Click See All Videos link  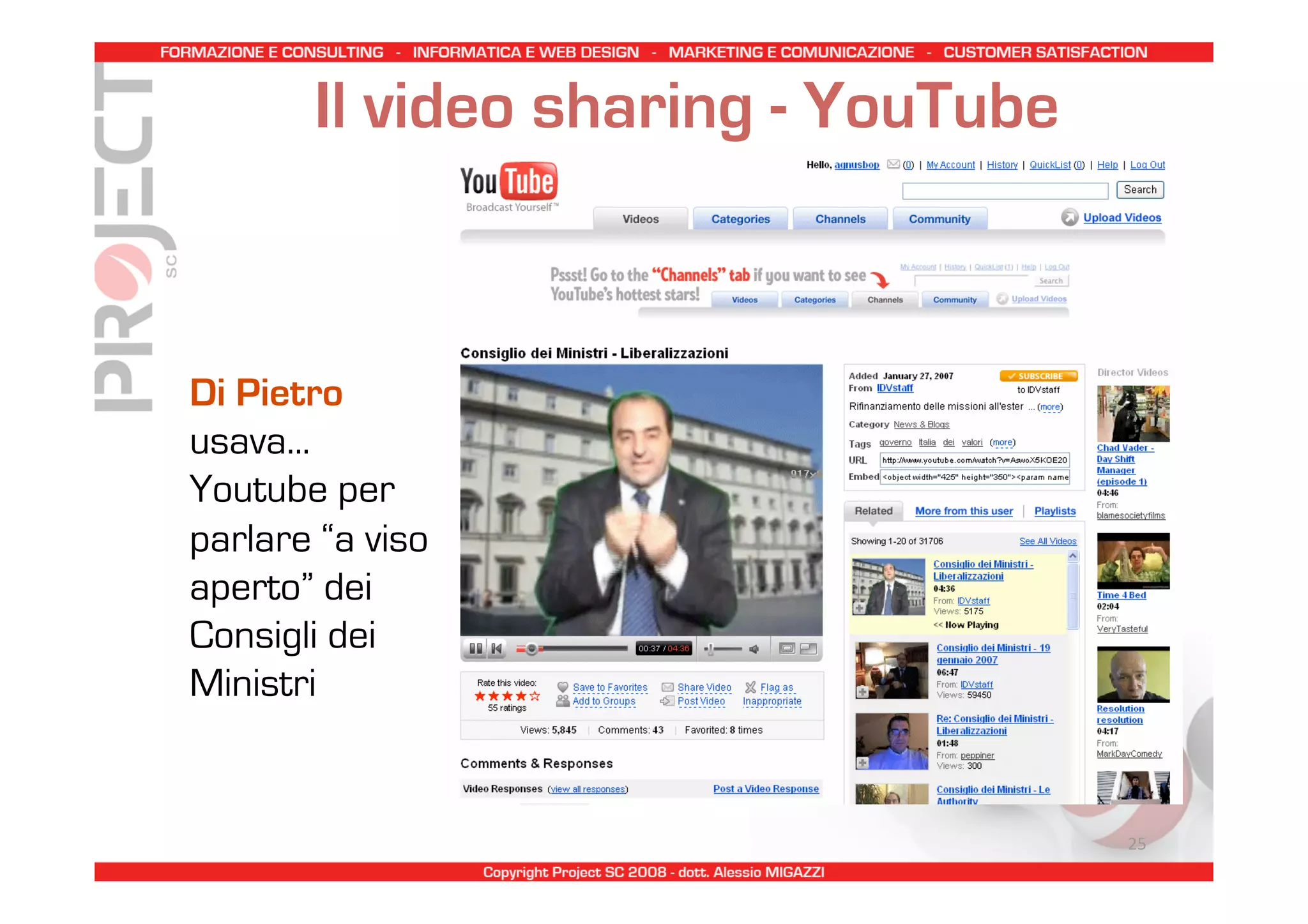pyautogui.click(x=1047, y=541)
